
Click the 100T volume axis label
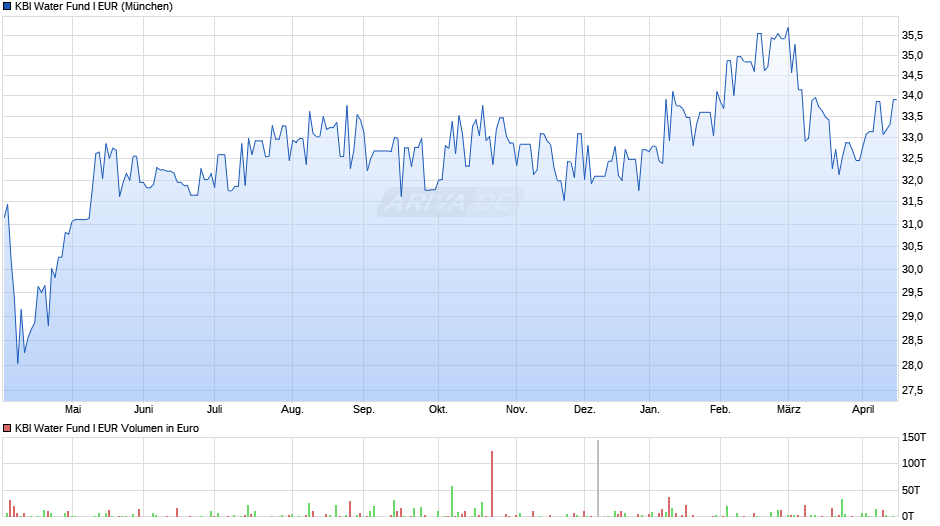click(914, 463)
